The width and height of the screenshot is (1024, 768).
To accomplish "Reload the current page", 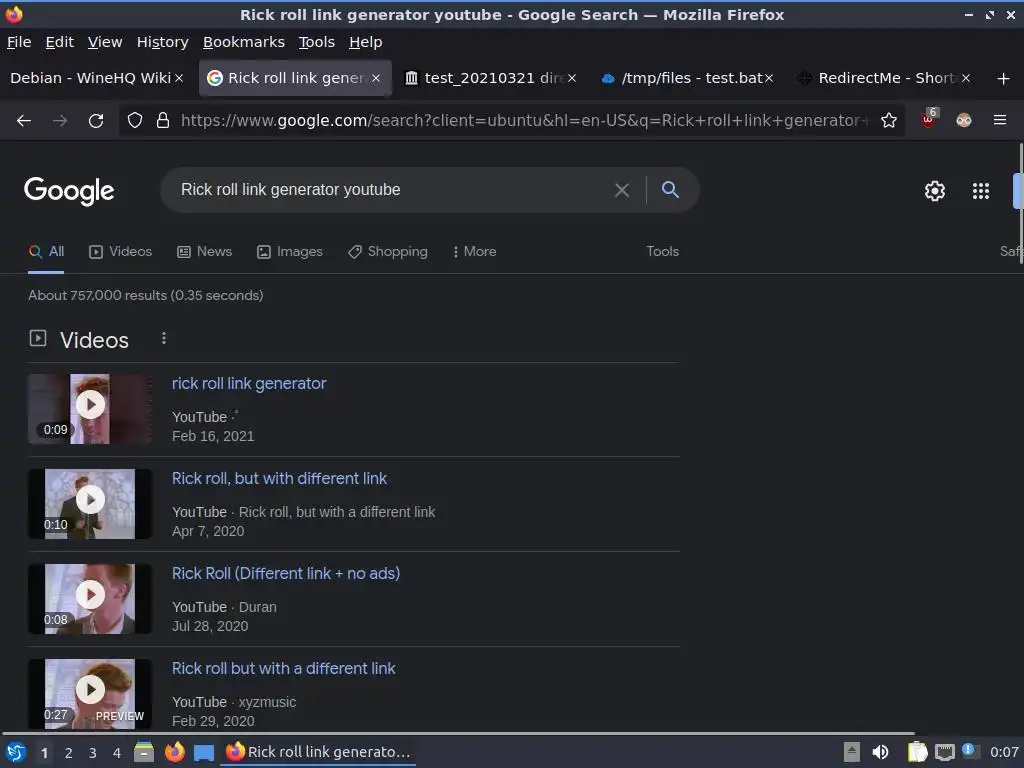I will [96, 120].
